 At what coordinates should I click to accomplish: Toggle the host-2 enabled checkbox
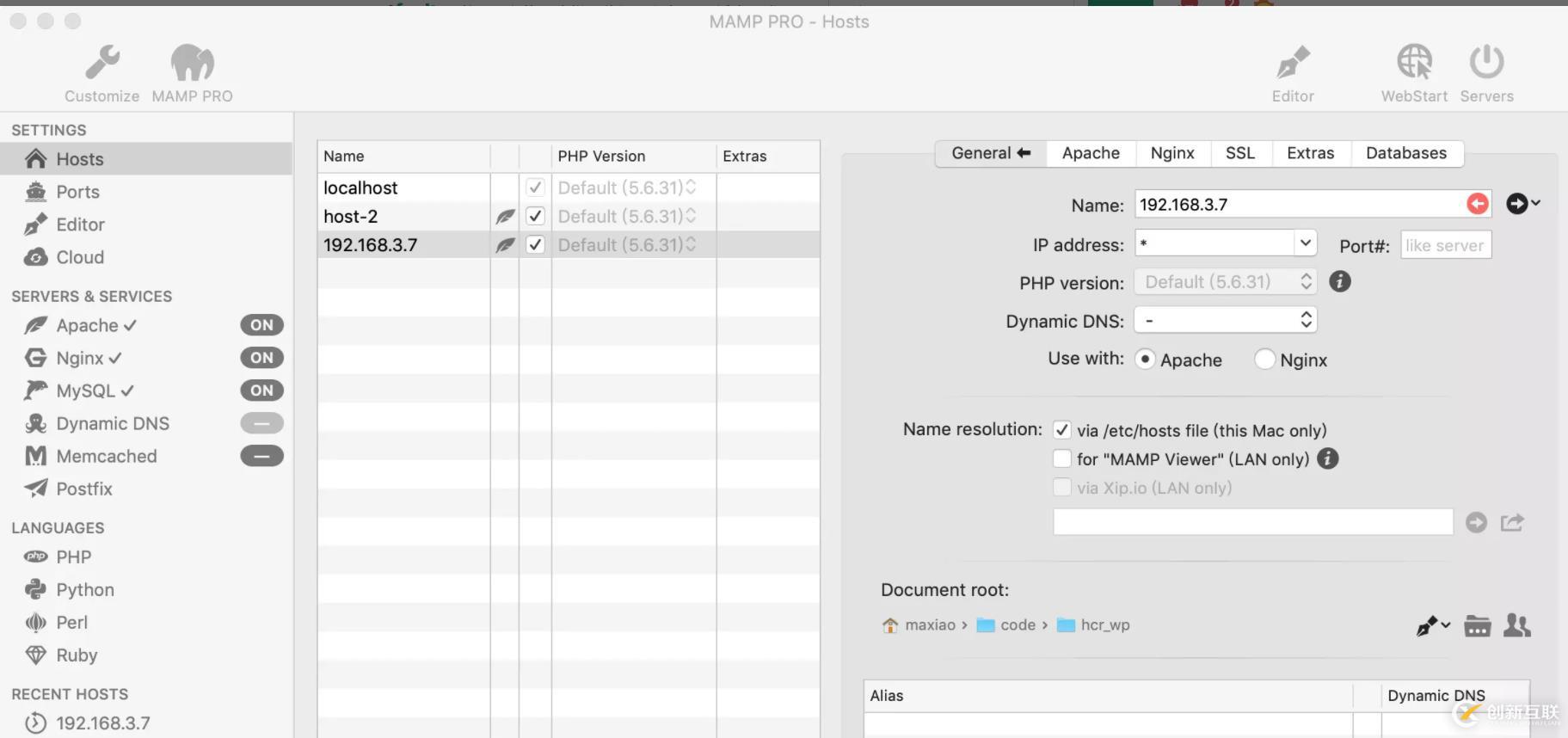point(535,216)
